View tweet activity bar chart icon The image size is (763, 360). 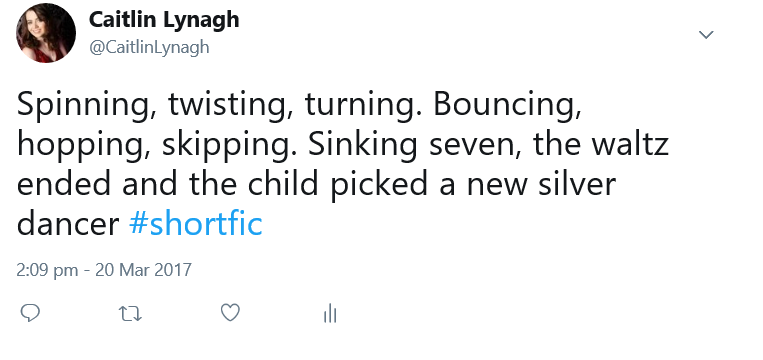tap(330, 313)
